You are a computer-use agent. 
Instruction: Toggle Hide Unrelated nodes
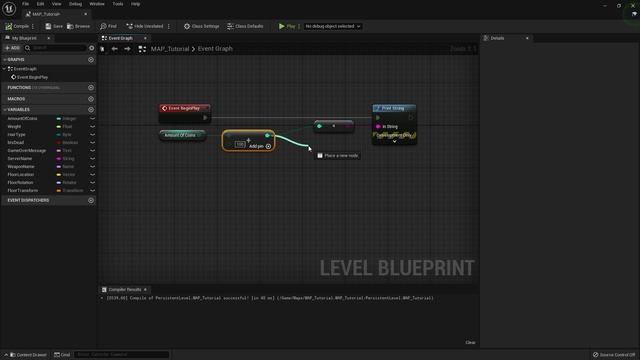[144, 26]
